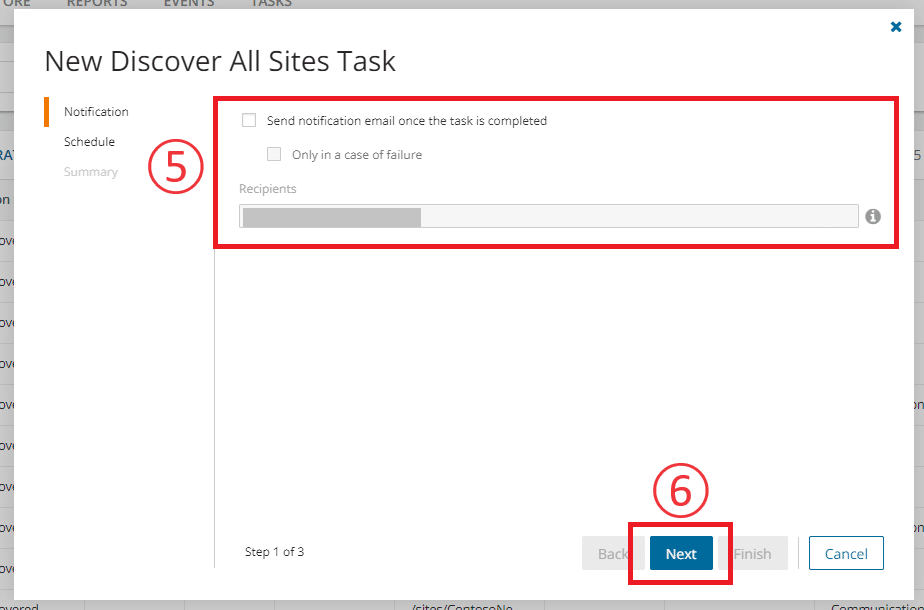Click the Back button
The image size is (924, 610).
tap(612, 553)
